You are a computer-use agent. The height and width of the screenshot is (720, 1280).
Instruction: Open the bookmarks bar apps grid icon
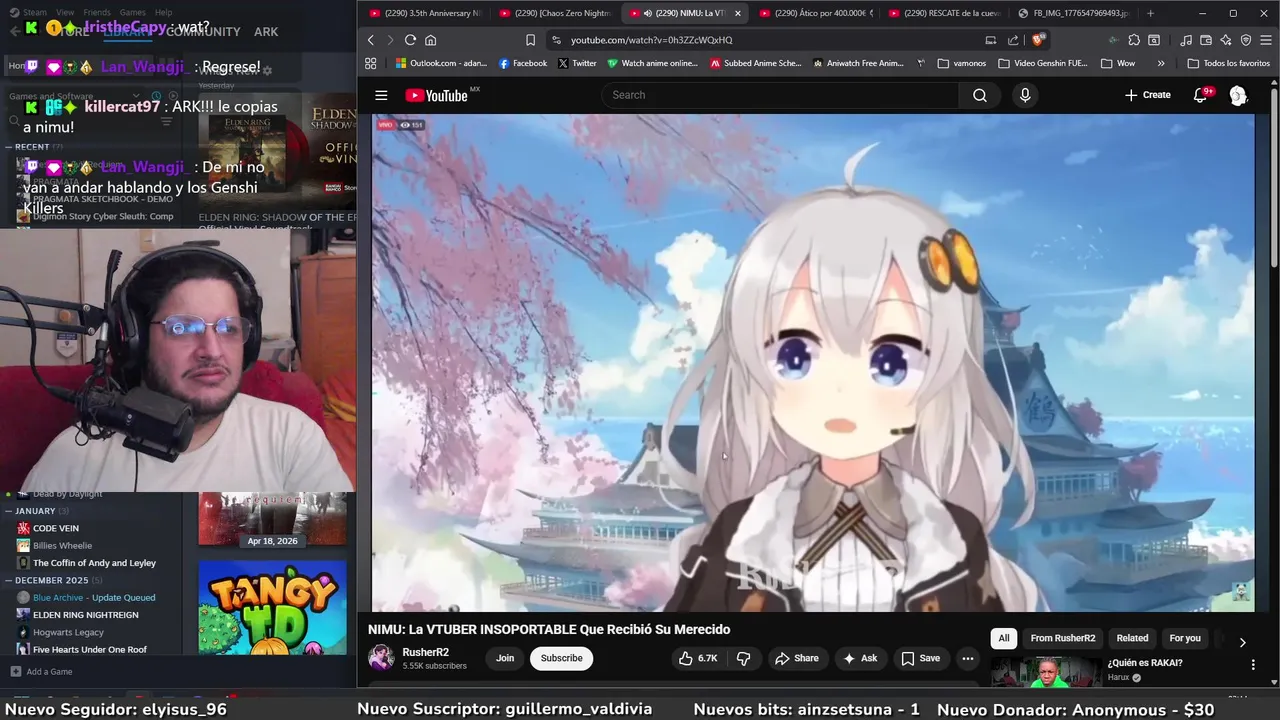(x=370, y=63)
